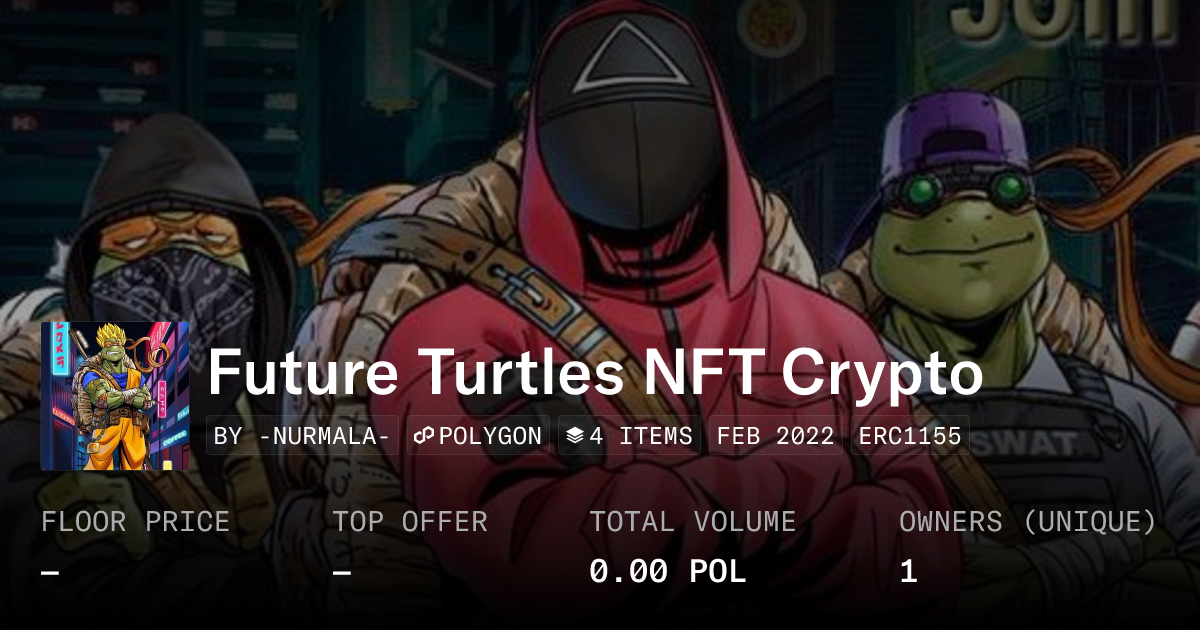Click the top offer dash value
1200x630 pixels.
coord(342,572)
